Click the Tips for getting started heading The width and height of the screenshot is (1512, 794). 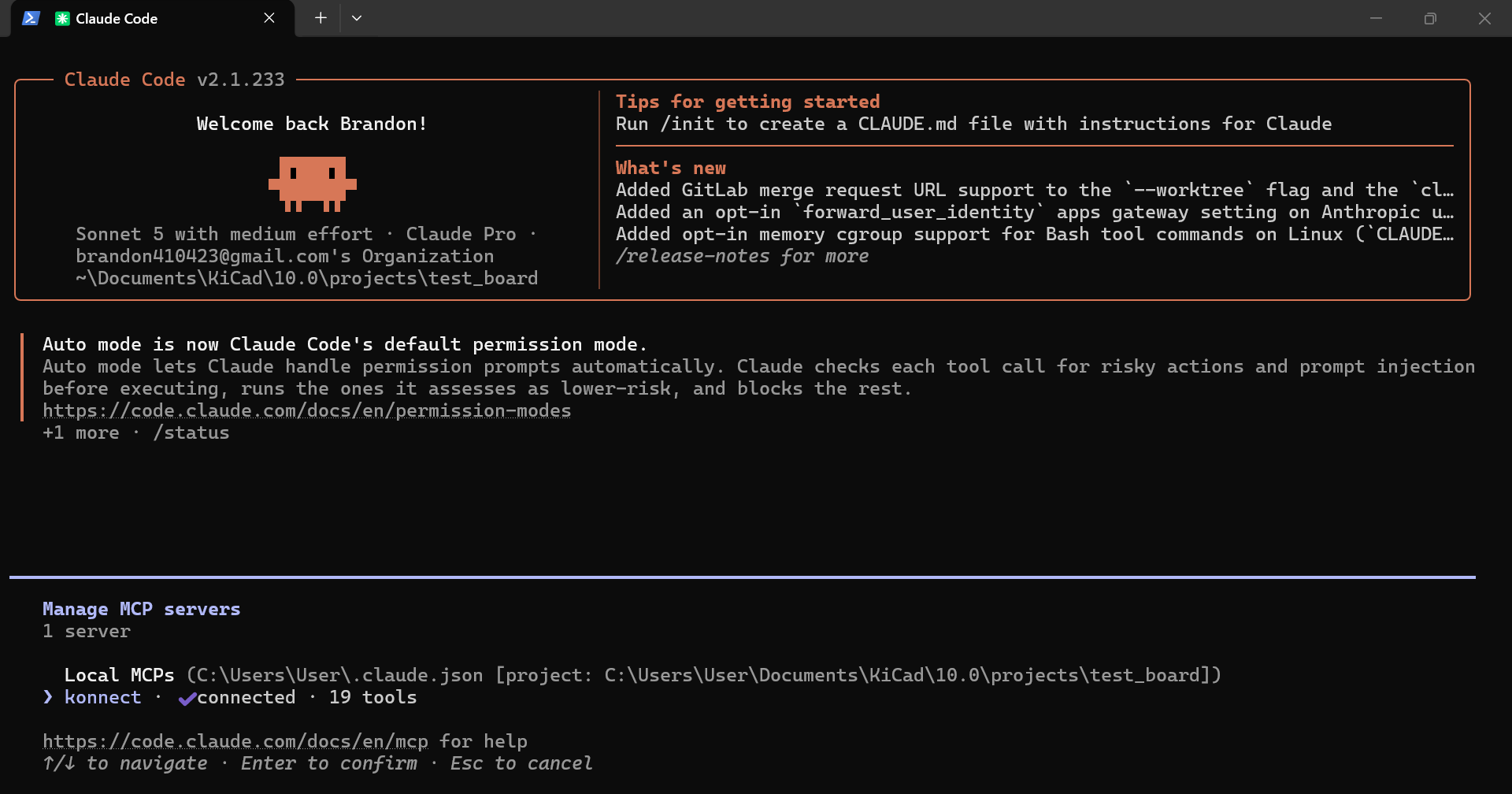coord(748,102)
